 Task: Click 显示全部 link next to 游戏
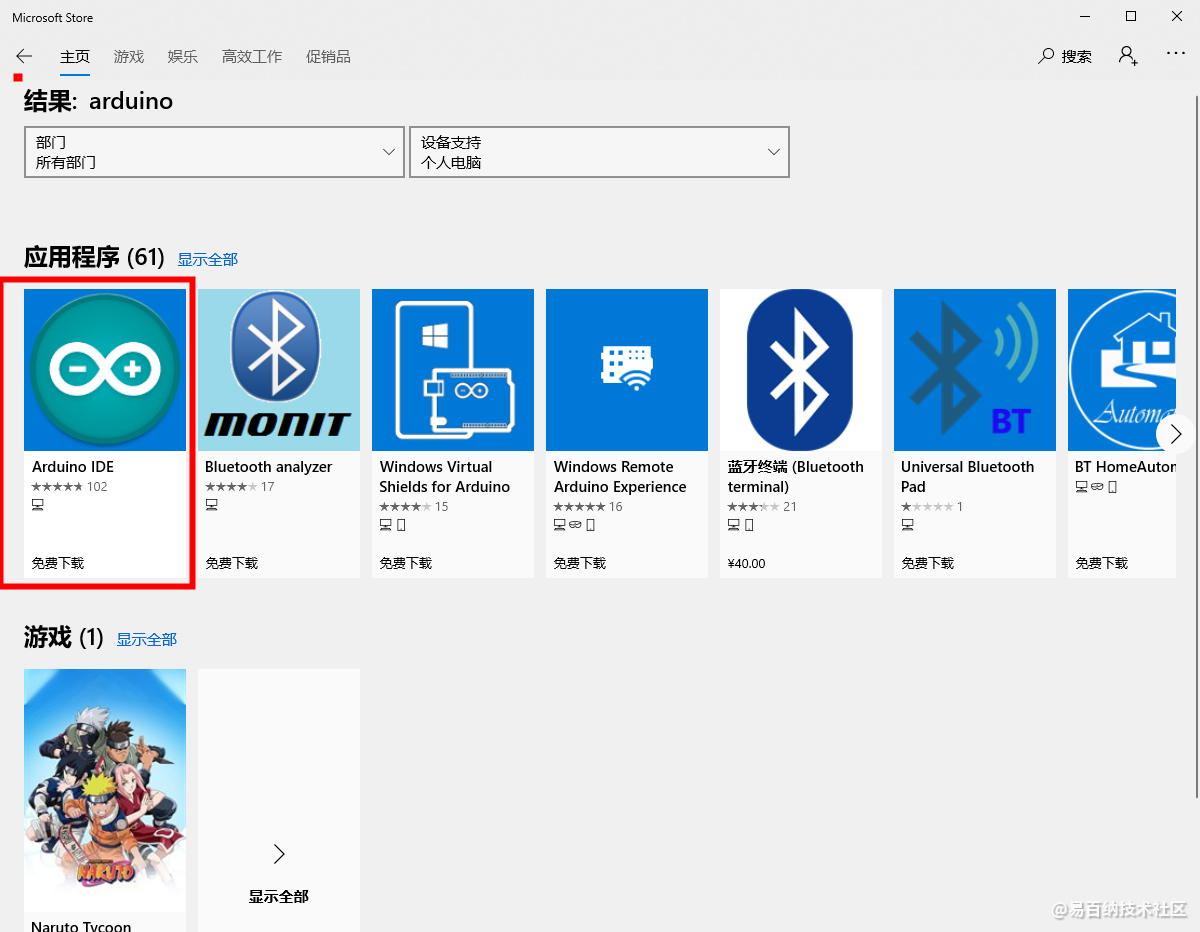point(147,640)
